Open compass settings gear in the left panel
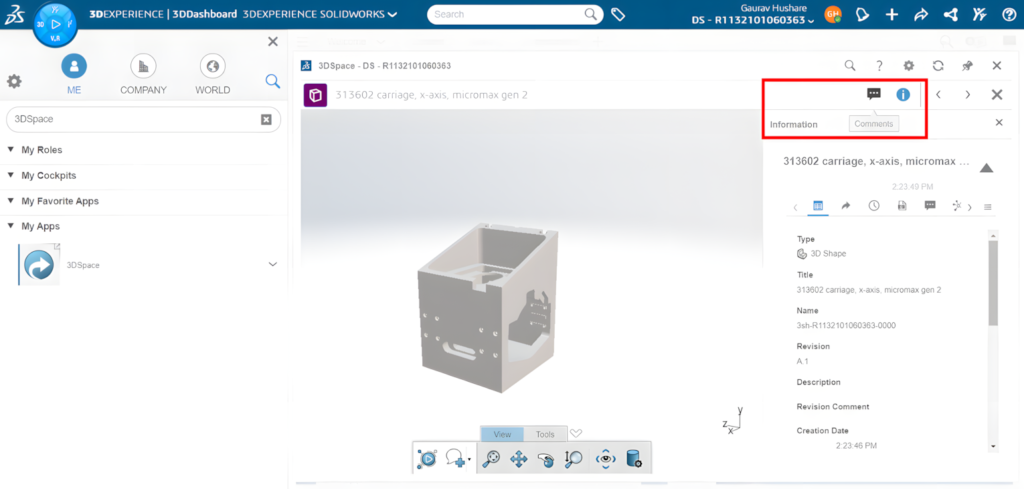The height and width of the screenshot is (489, 1024). pyautogui.click(x=14, y=82)
